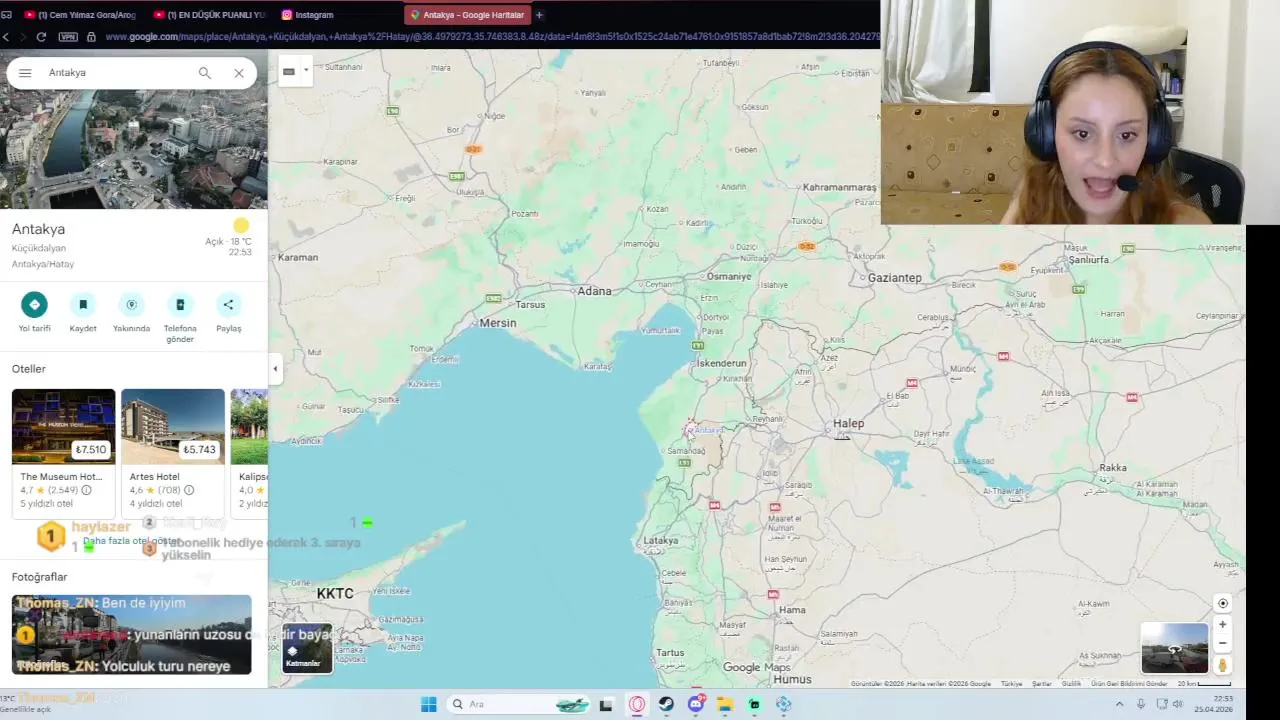Viewport: 1280px width, 720px height.
Task: Open the Fotoğraflar street photo thumbnail
Action: coord(131,635)
